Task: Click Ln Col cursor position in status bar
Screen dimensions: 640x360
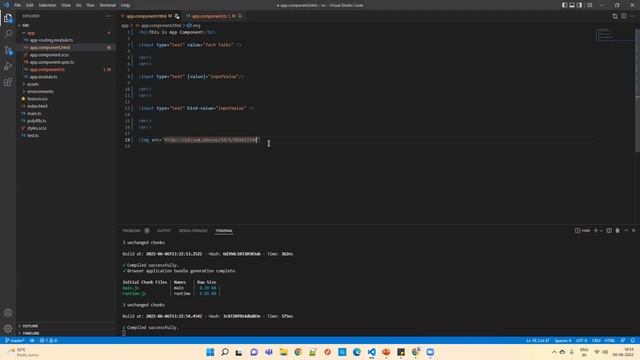Action: [x=538, y=340]
